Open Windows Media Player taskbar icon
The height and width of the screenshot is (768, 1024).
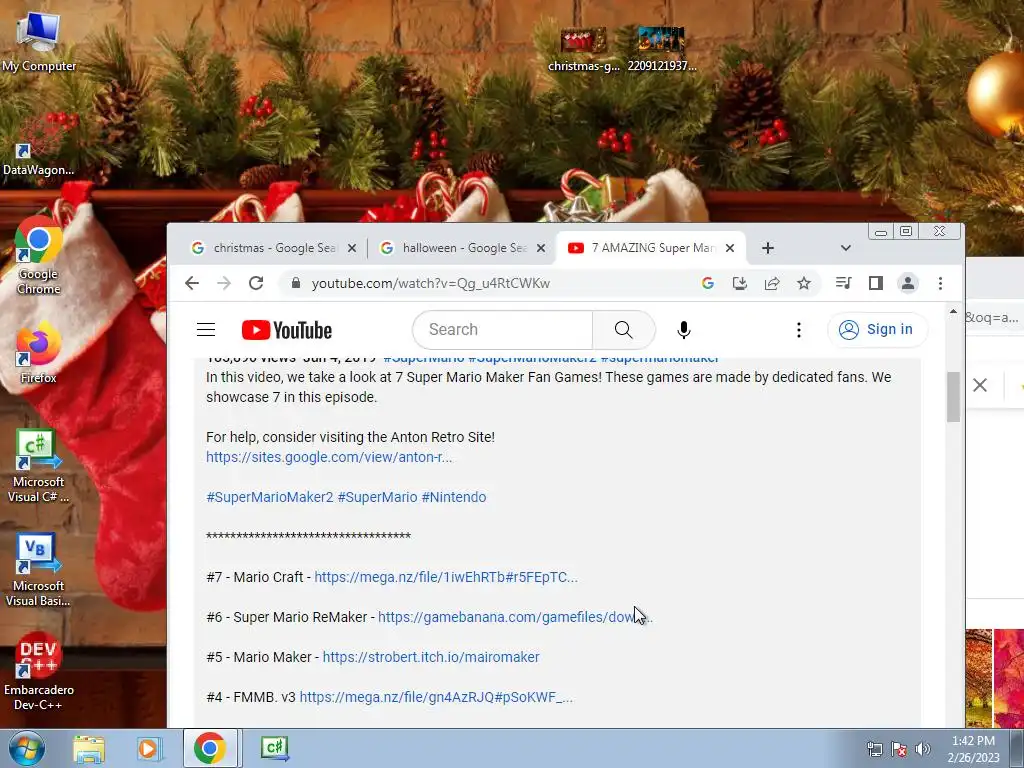(148, 748)
